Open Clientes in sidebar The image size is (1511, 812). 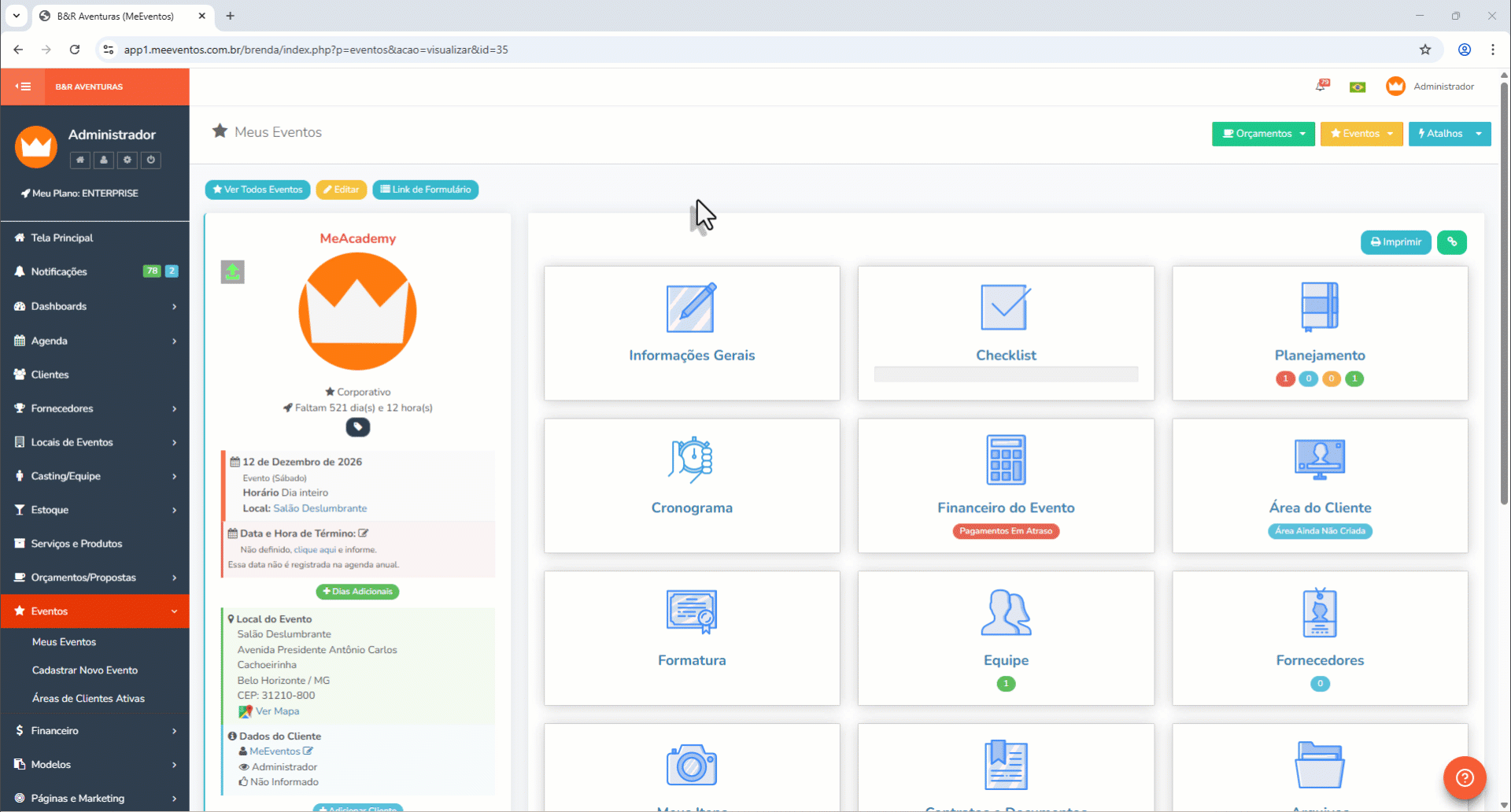94,375
